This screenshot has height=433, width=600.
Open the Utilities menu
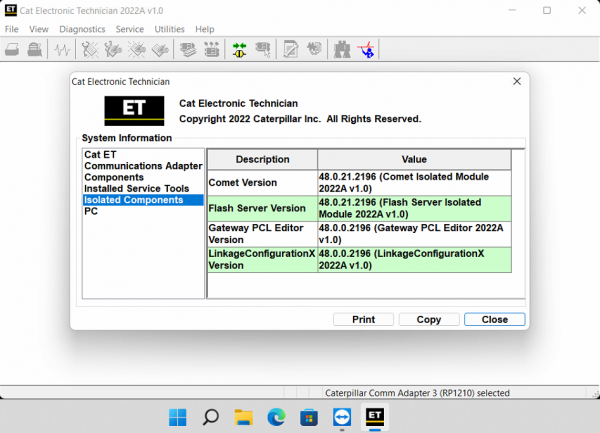169,29
